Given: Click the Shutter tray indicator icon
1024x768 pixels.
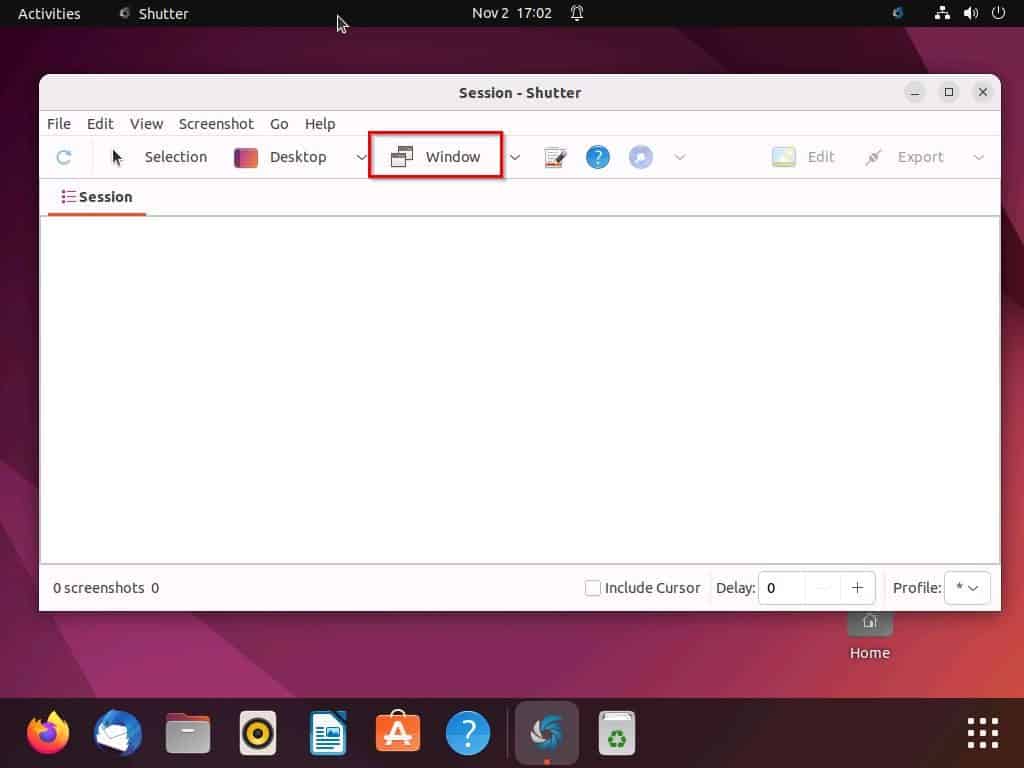Looking at the screenshot, I should coord(898,13).
